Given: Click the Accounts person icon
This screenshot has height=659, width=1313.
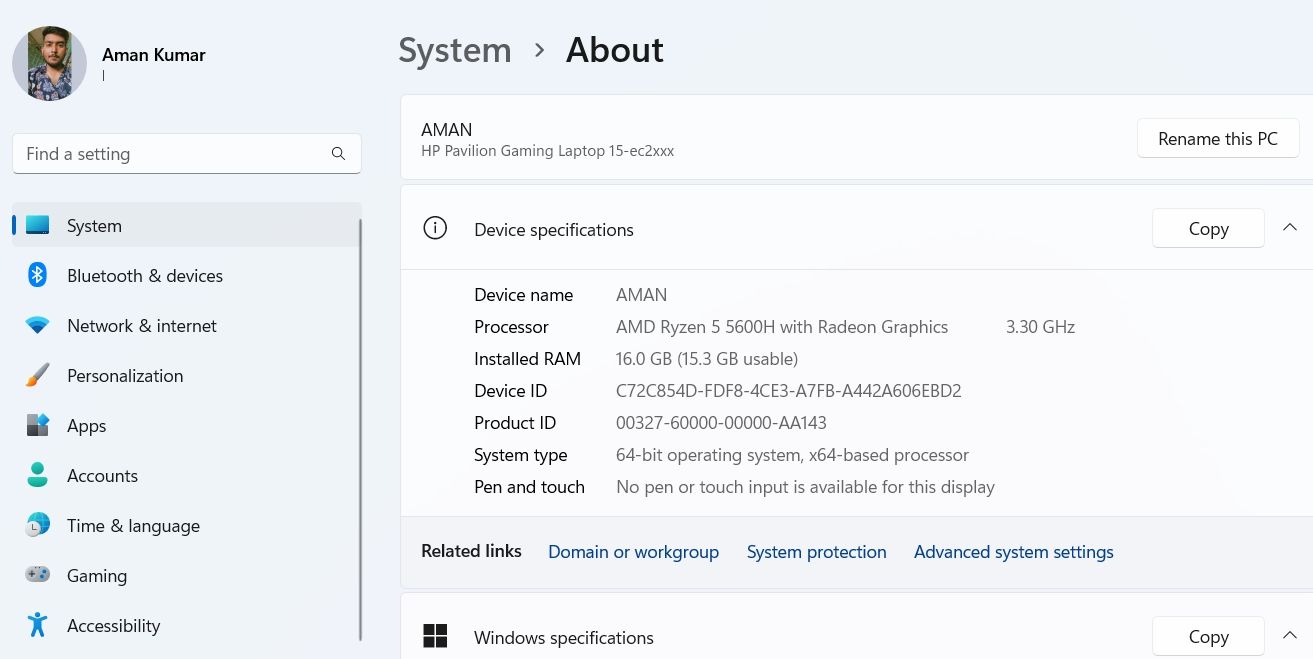Looking at the screenshot, I should point(38,476).
